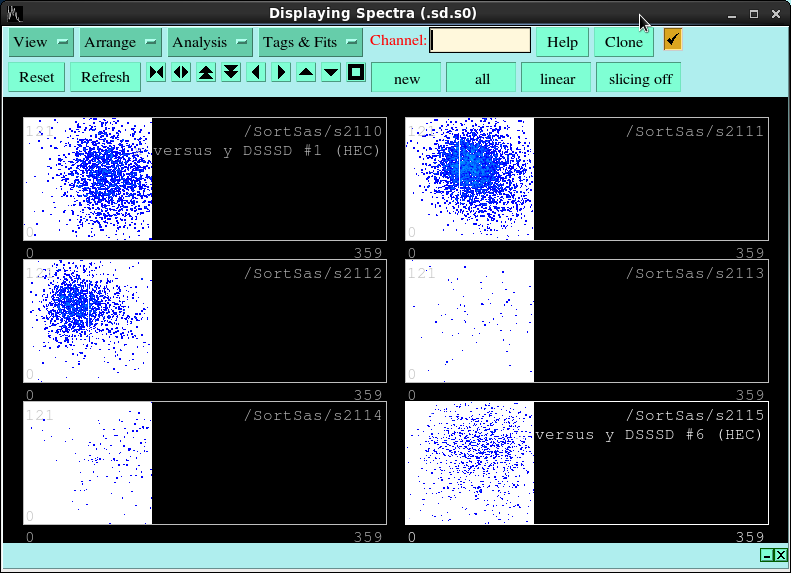Image resolution: width=791 pixels, height=573 pixels.
Task: Click the left-pointing triangle icon
Action: [x=256, y=73]
